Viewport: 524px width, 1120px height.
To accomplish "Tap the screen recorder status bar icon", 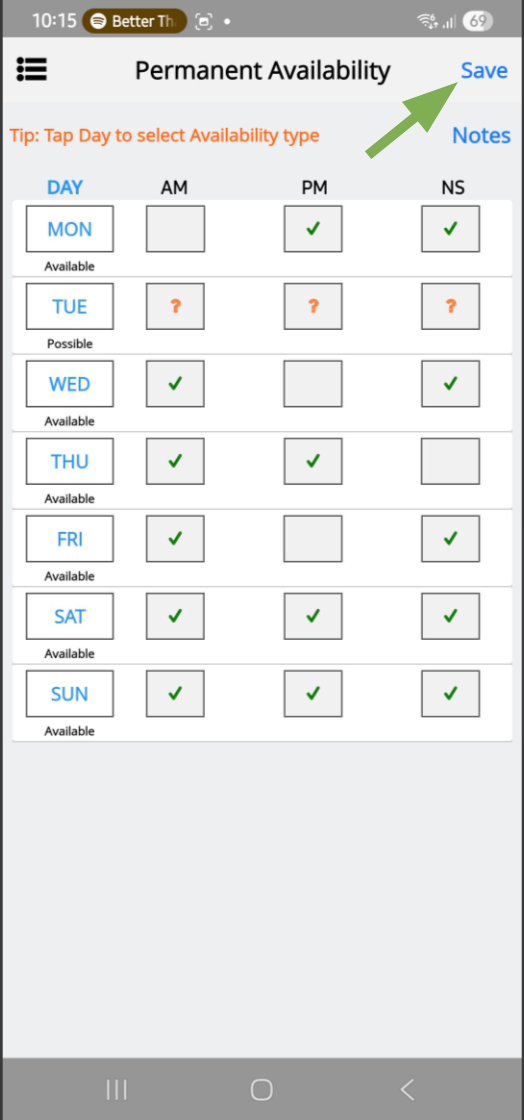I will tap(203, 21).
